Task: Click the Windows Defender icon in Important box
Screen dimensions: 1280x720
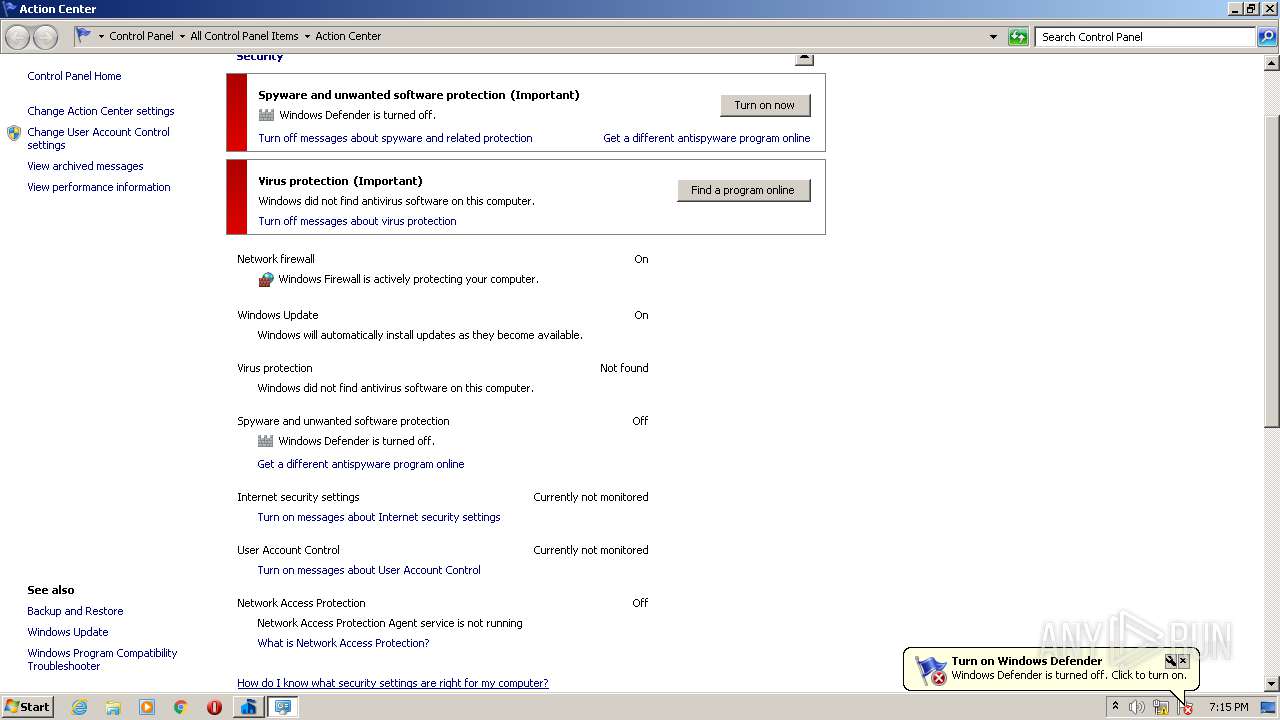Action: pyautogui.click(x=266, y=115)
